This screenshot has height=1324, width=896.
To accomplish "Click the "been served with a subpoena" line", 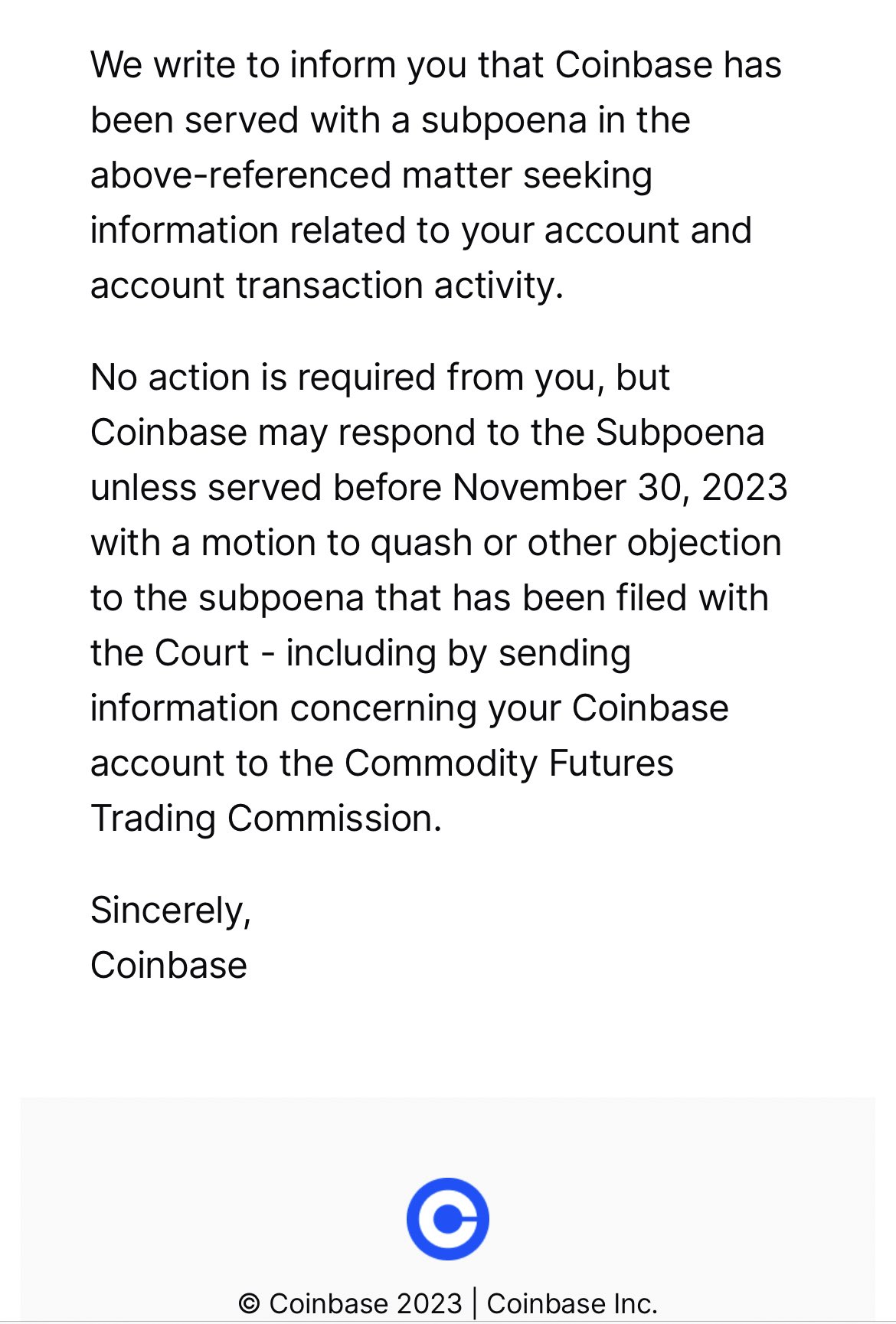I will (391, 120).
